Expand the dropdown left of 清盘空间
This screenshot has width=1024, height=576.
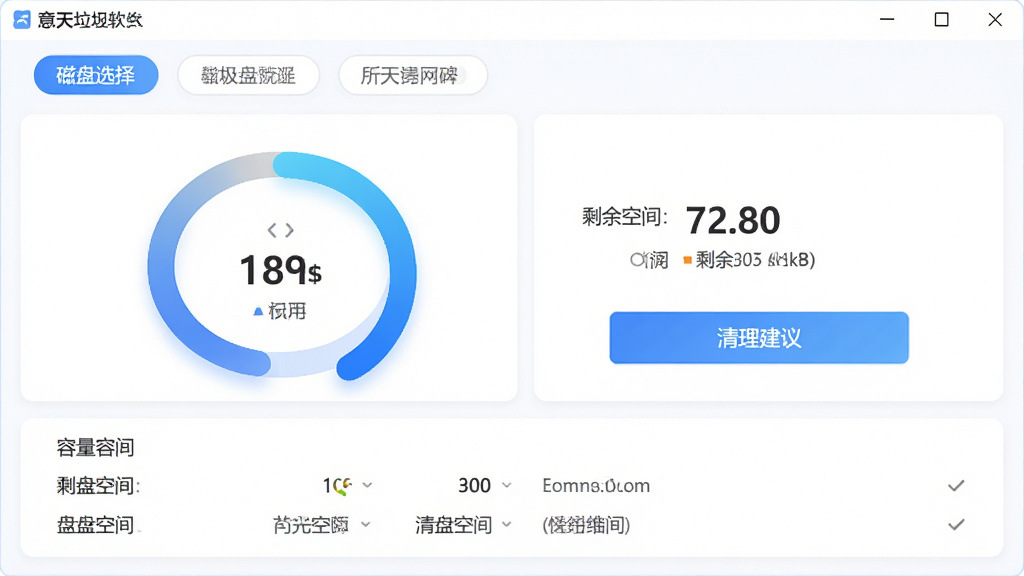(x=321, y=524)
